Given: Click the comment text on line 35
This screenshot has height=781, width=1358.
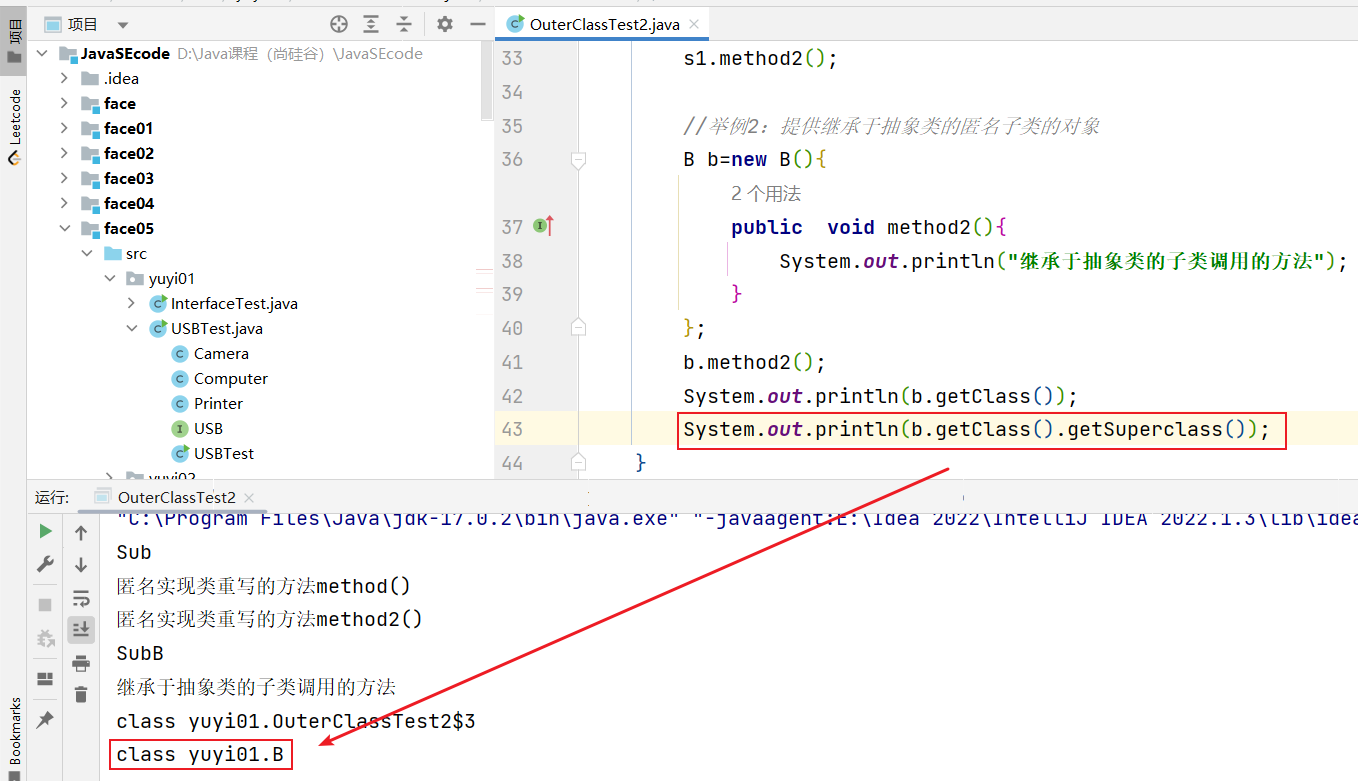Looking at the screenshot, I should 892,126.
